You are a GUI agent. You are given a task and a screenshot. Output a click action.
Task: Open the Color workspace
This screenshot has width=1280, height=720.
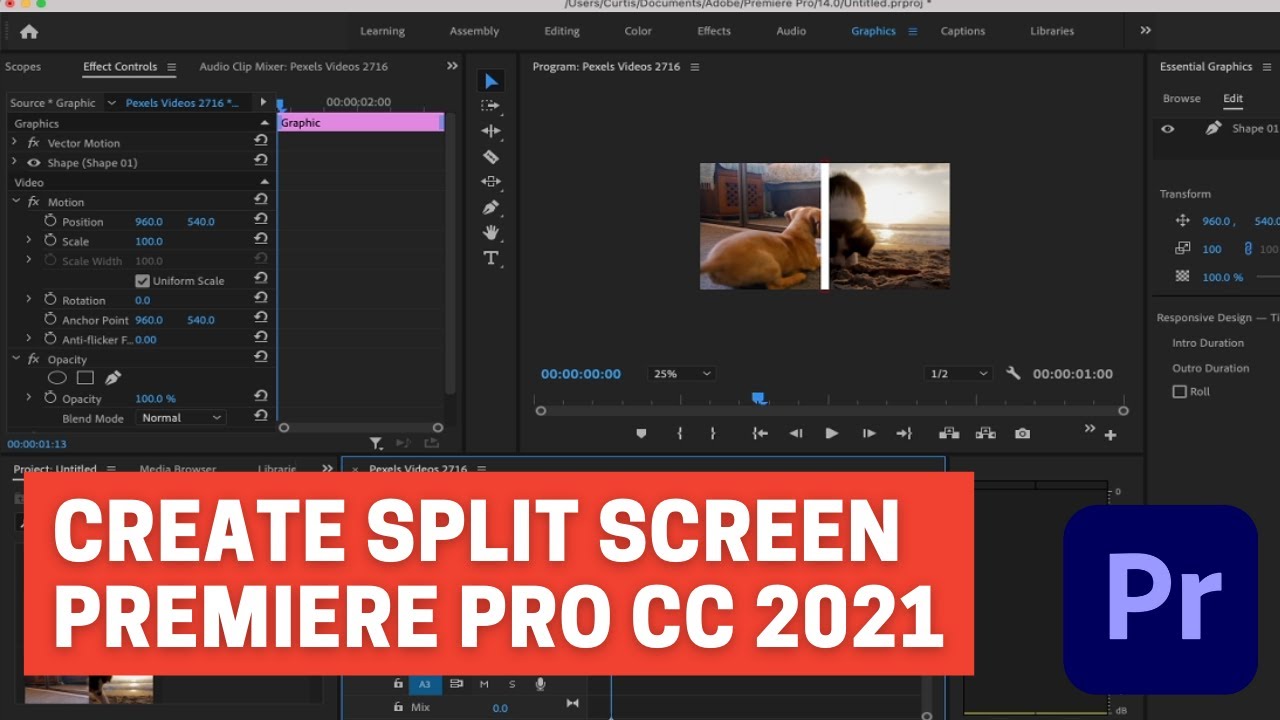pos(638,31)
